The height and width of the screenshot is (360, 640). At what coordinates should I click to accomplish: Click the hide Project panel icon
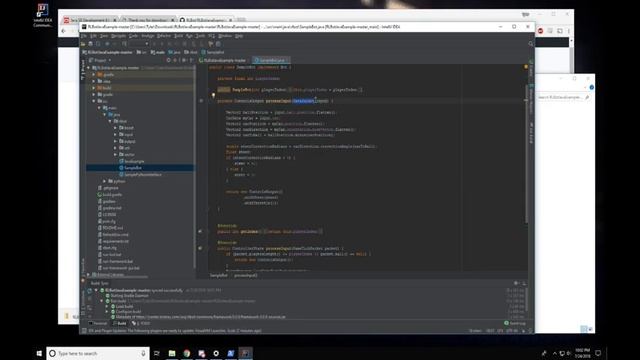(191, 60)
